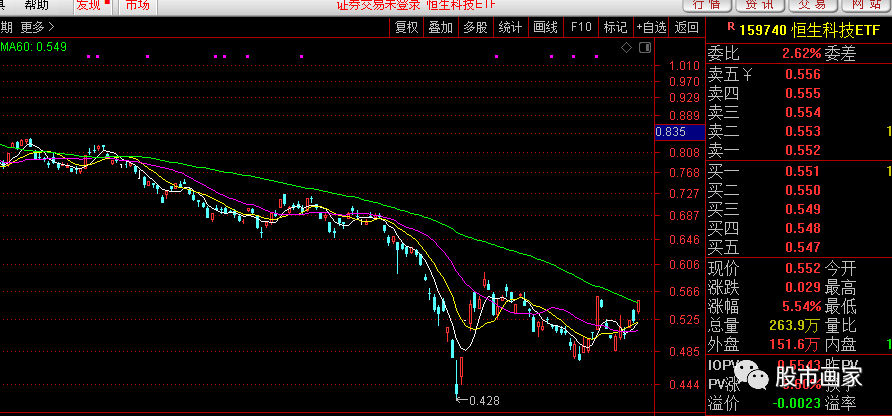Click the 现价 value 0.552
Image resolution: width=892 pixels, height=416 pixels.
[x=803, y=269]
